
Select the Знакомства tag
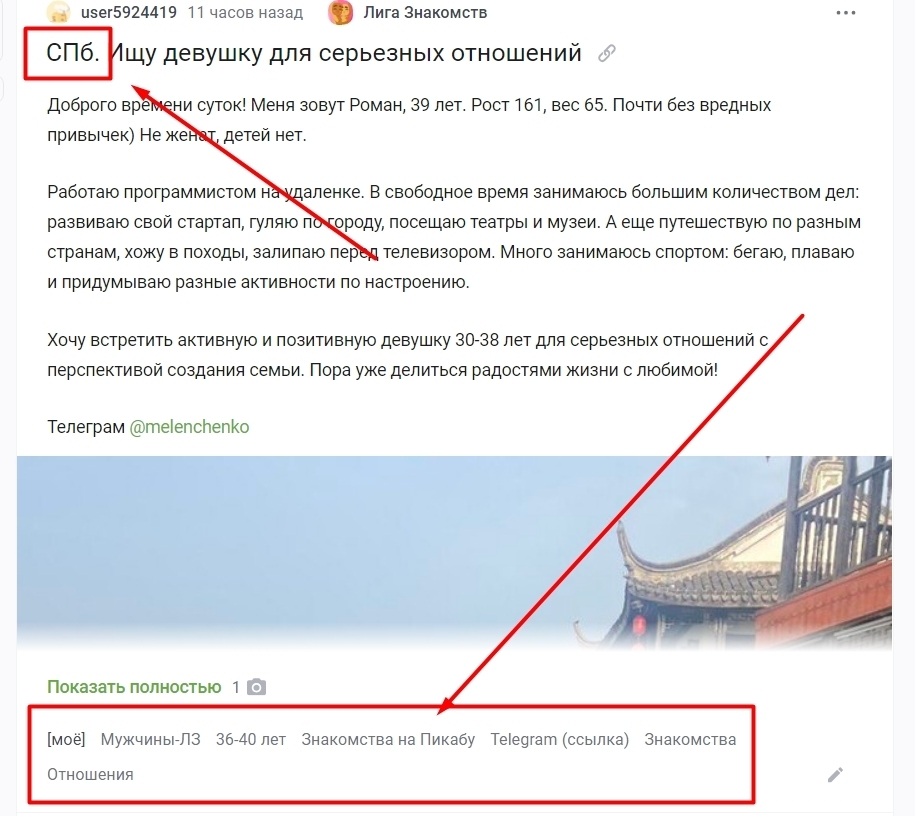coord(690,740)
